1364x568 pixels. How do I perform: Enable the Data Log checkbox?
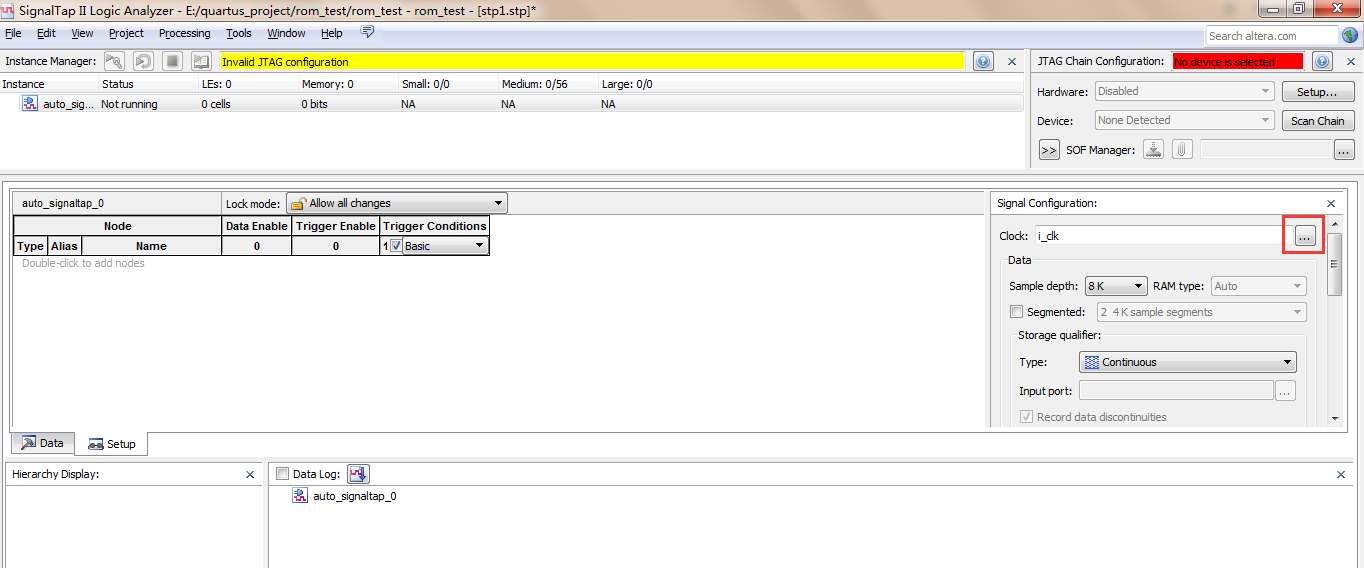tap(282, 474)
